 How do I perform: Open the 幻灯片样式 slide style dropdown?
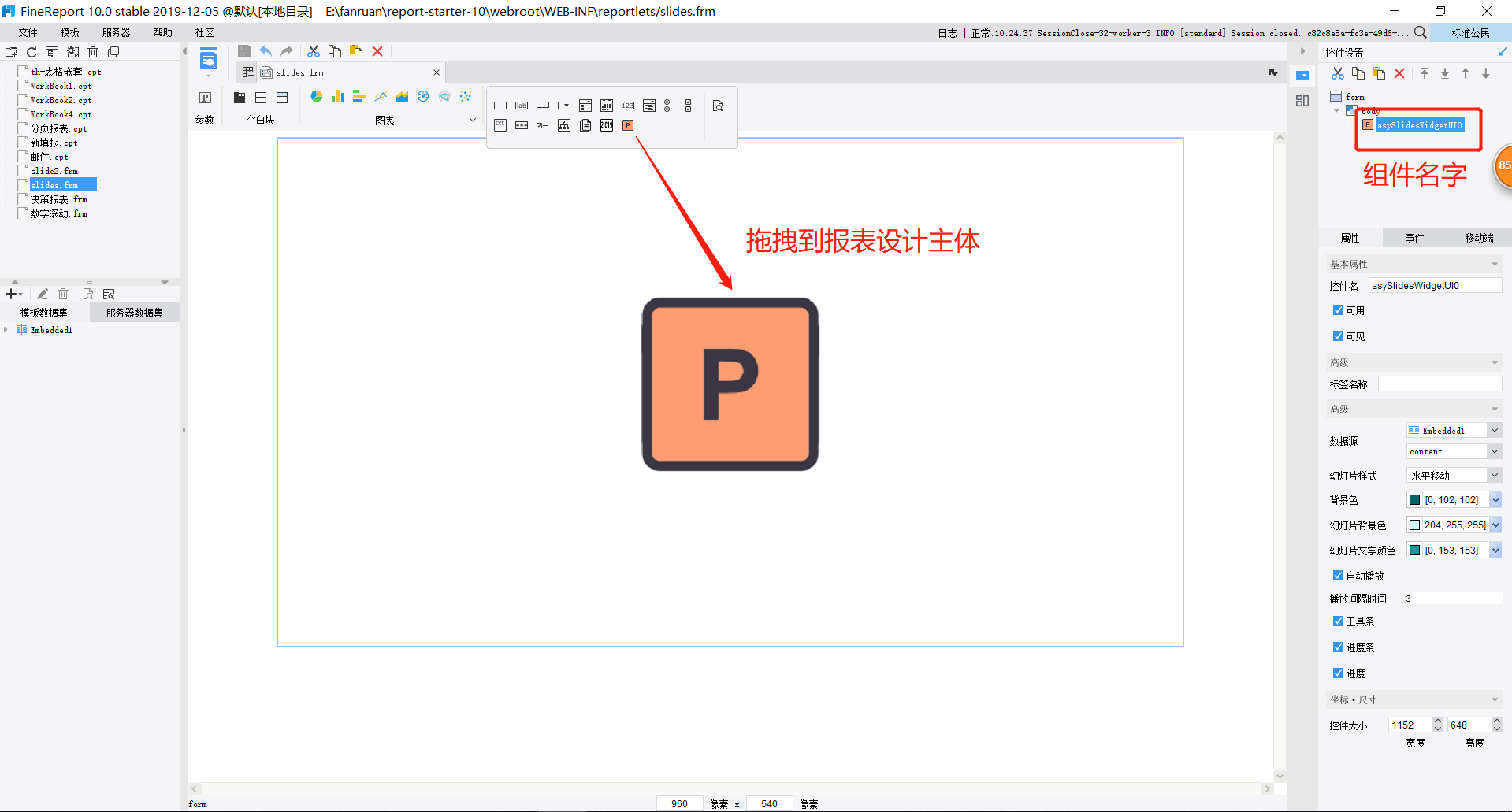pyautogui.click(x=1495, y=475)
